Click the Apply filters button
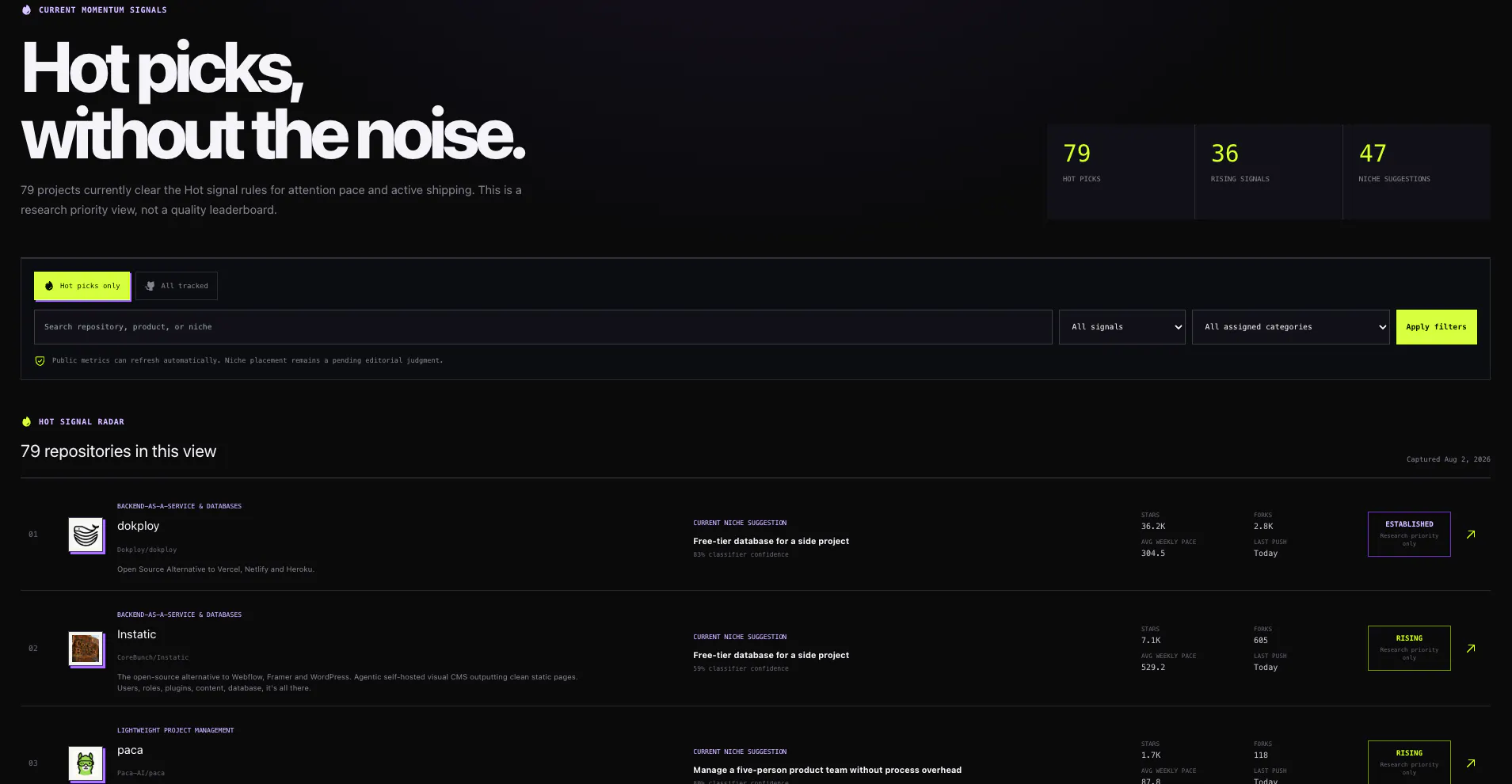This screenshot has height=784, width=1512. [x=1436, y=327]
